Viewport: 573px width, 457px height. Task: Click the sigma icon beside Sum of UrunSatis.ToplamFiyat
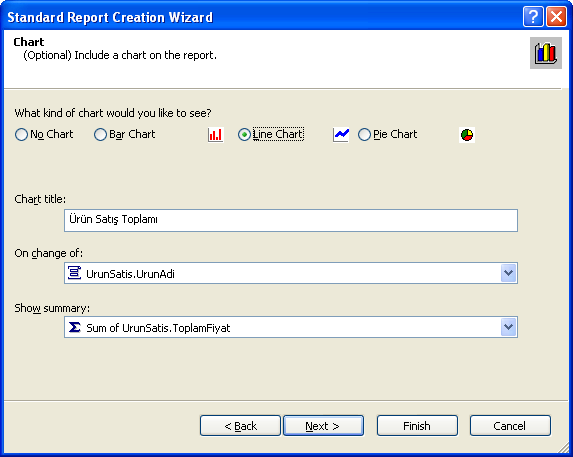click(x=75, y=327)
